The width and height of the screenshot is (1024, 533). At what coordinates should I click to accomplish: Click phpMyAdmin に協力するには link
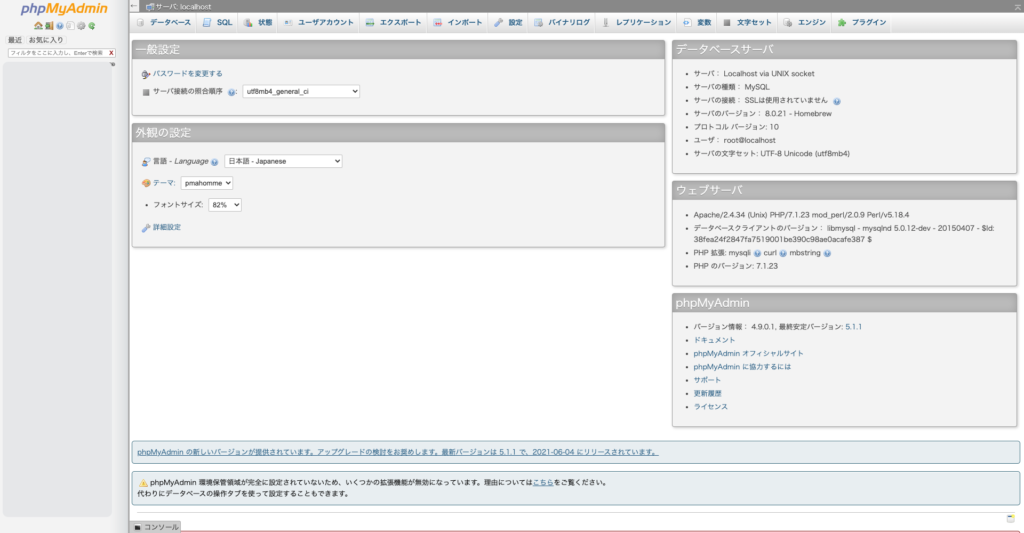742,367
